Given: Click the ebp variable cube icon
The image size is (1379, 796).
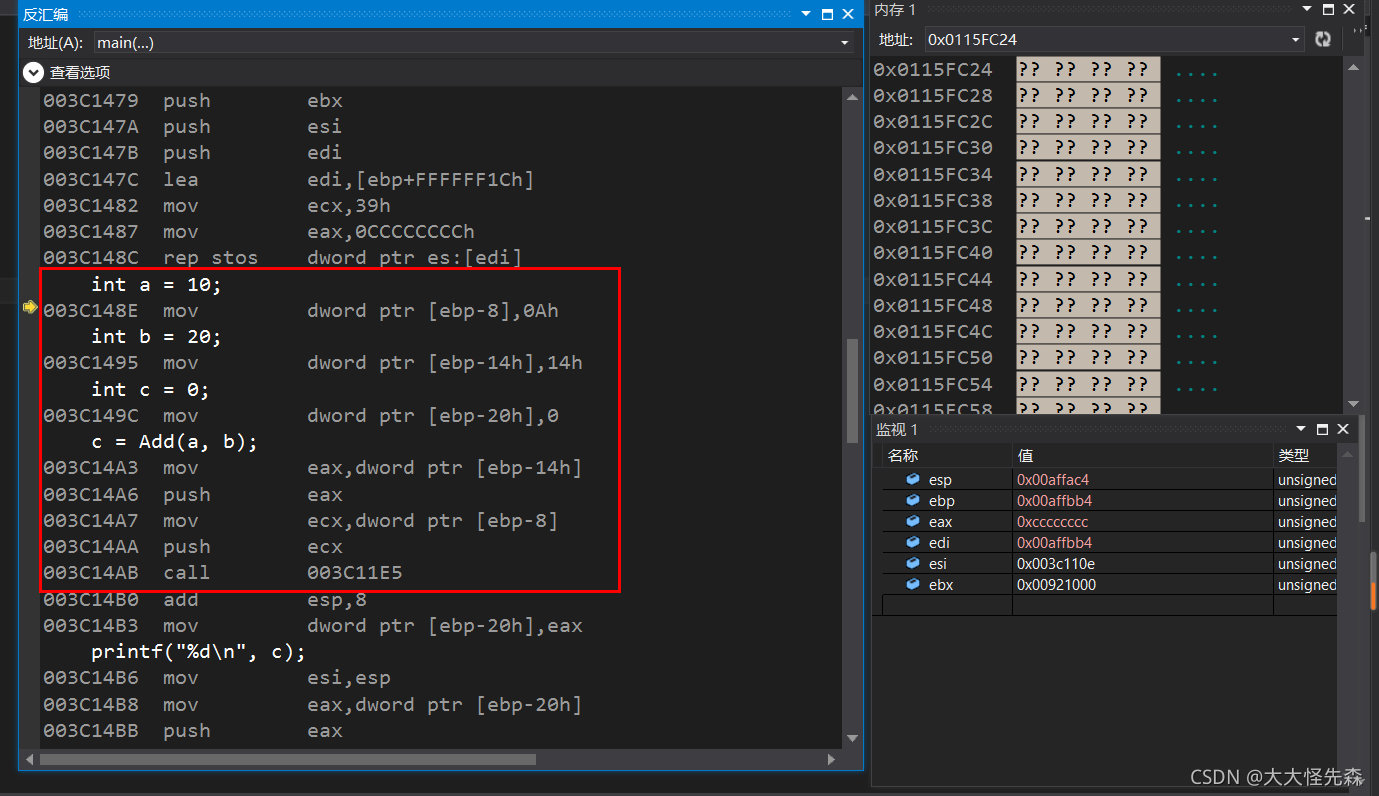Looking at the screenshot, I should (x=912, y=501).
